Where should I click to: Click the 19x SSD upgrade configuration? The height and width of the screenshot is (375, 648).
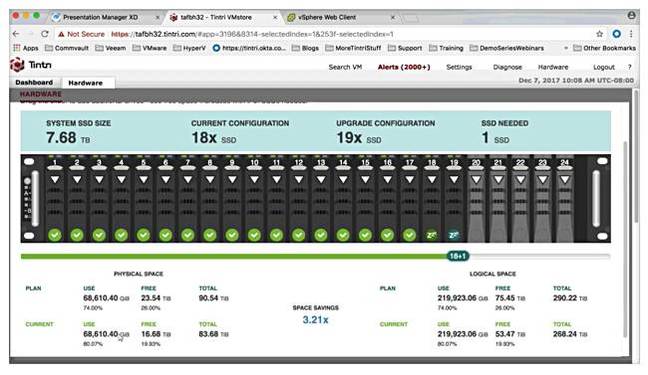[359, 138]
